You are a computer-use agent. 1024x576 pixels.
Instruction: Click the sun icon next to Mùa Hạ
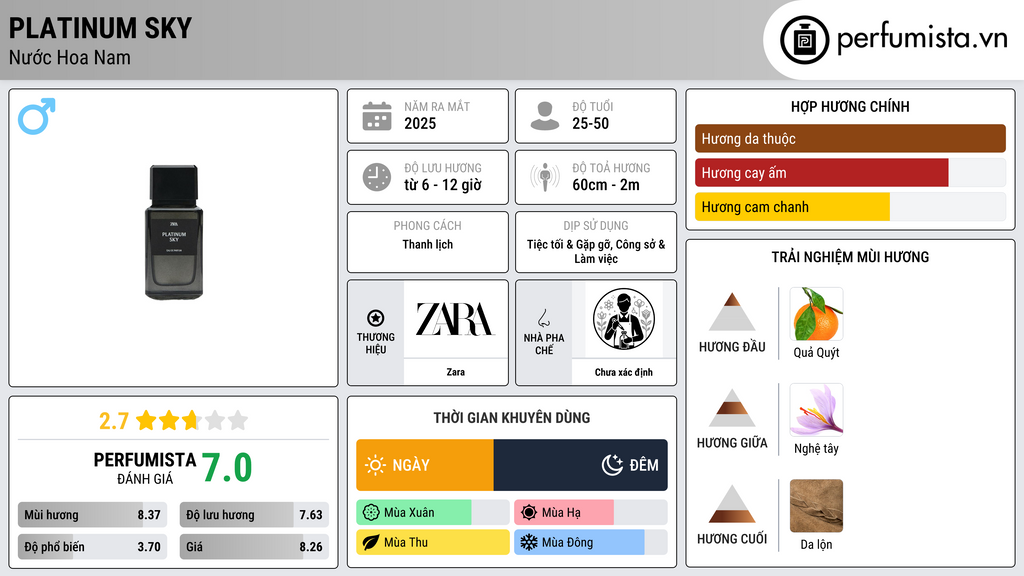(529, 513)
